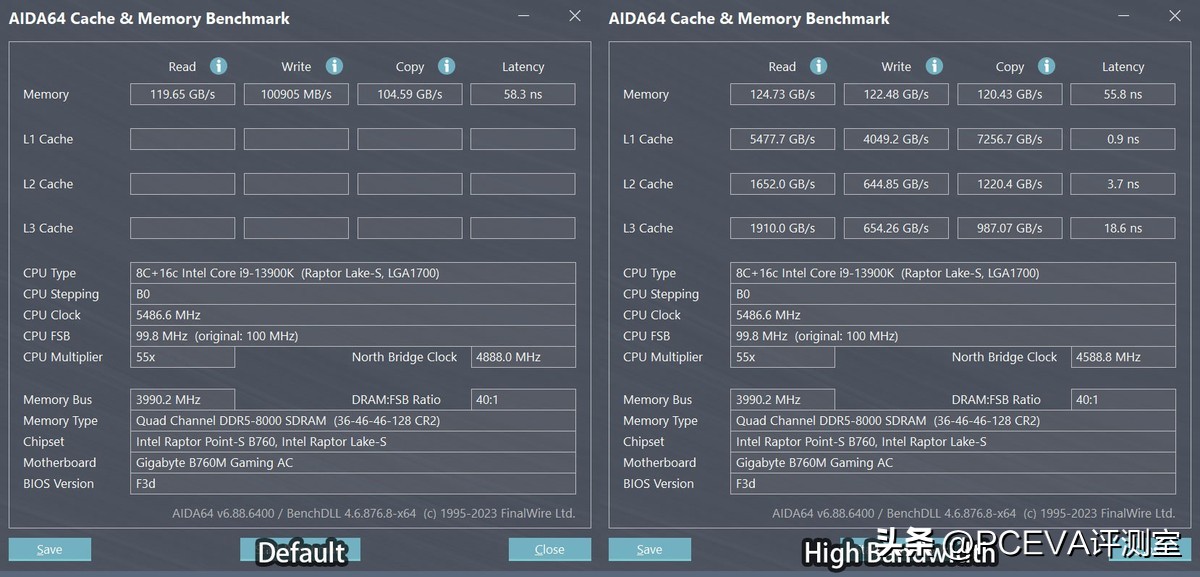The width and height of the screenshot is (1200, 577).
Task: Click the left window's AIDA64 title bar
Action: click(x=150, y=17)
